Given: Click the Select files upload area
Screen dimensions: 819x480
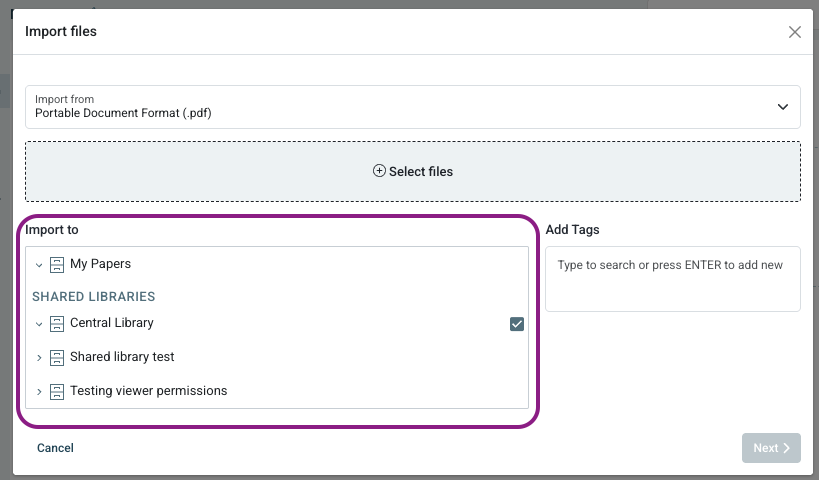Looking at the screenshot, I should point(412,172).
